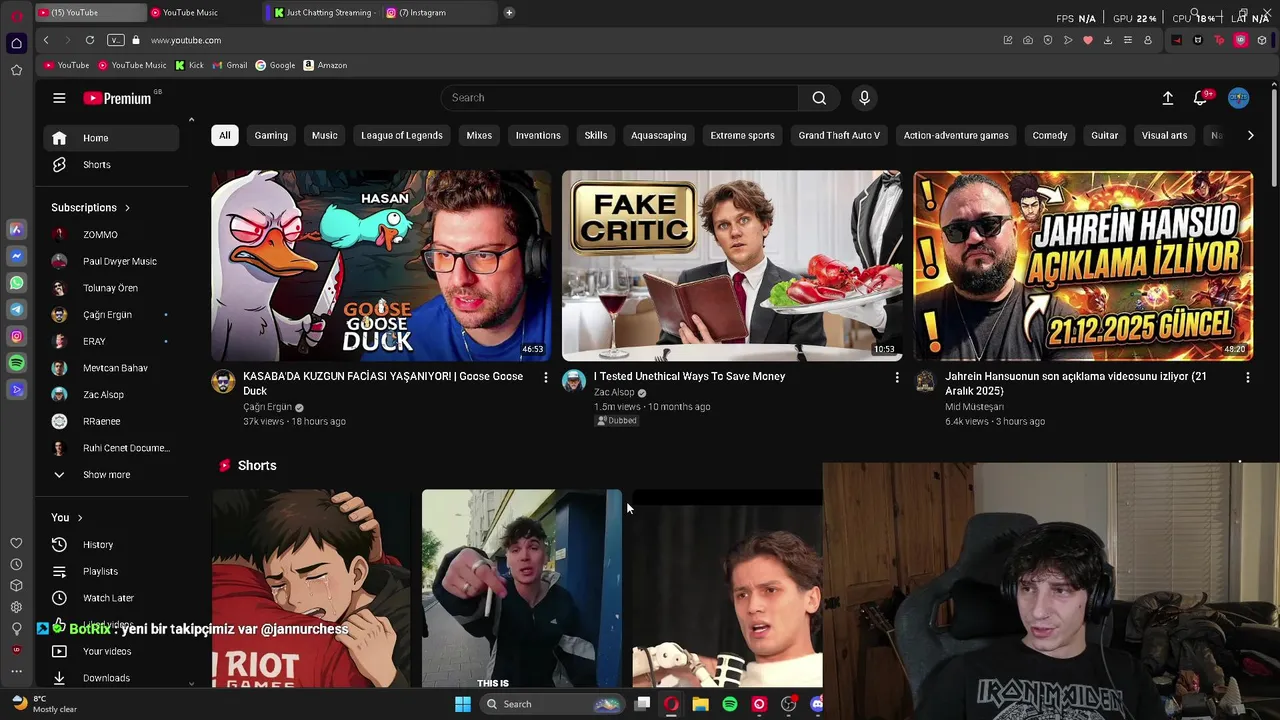
Task: Open the Kick bookmark
Action: [x=189, y=65]
